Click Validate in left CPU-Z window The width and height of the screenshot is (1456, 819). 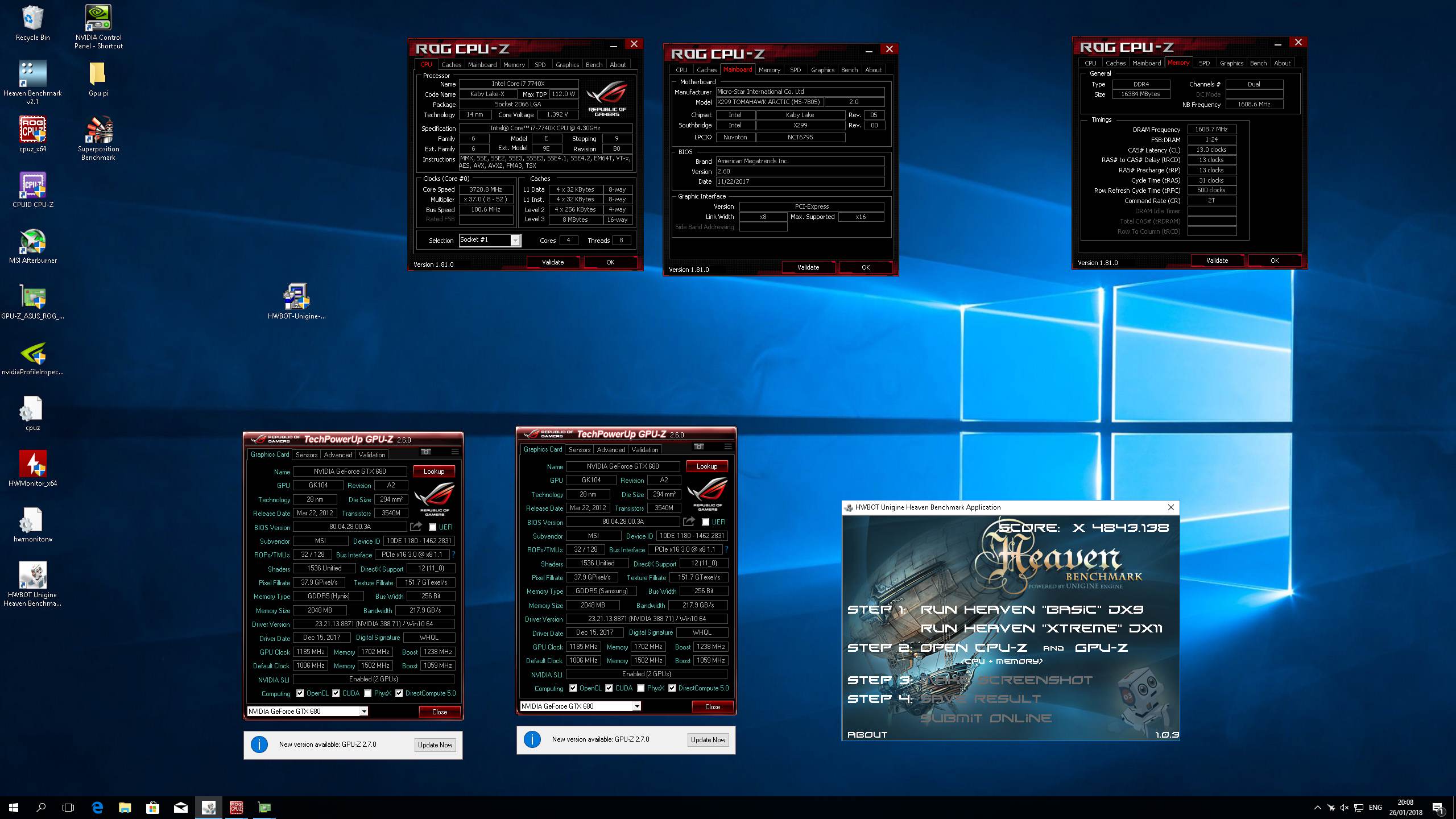553,262
